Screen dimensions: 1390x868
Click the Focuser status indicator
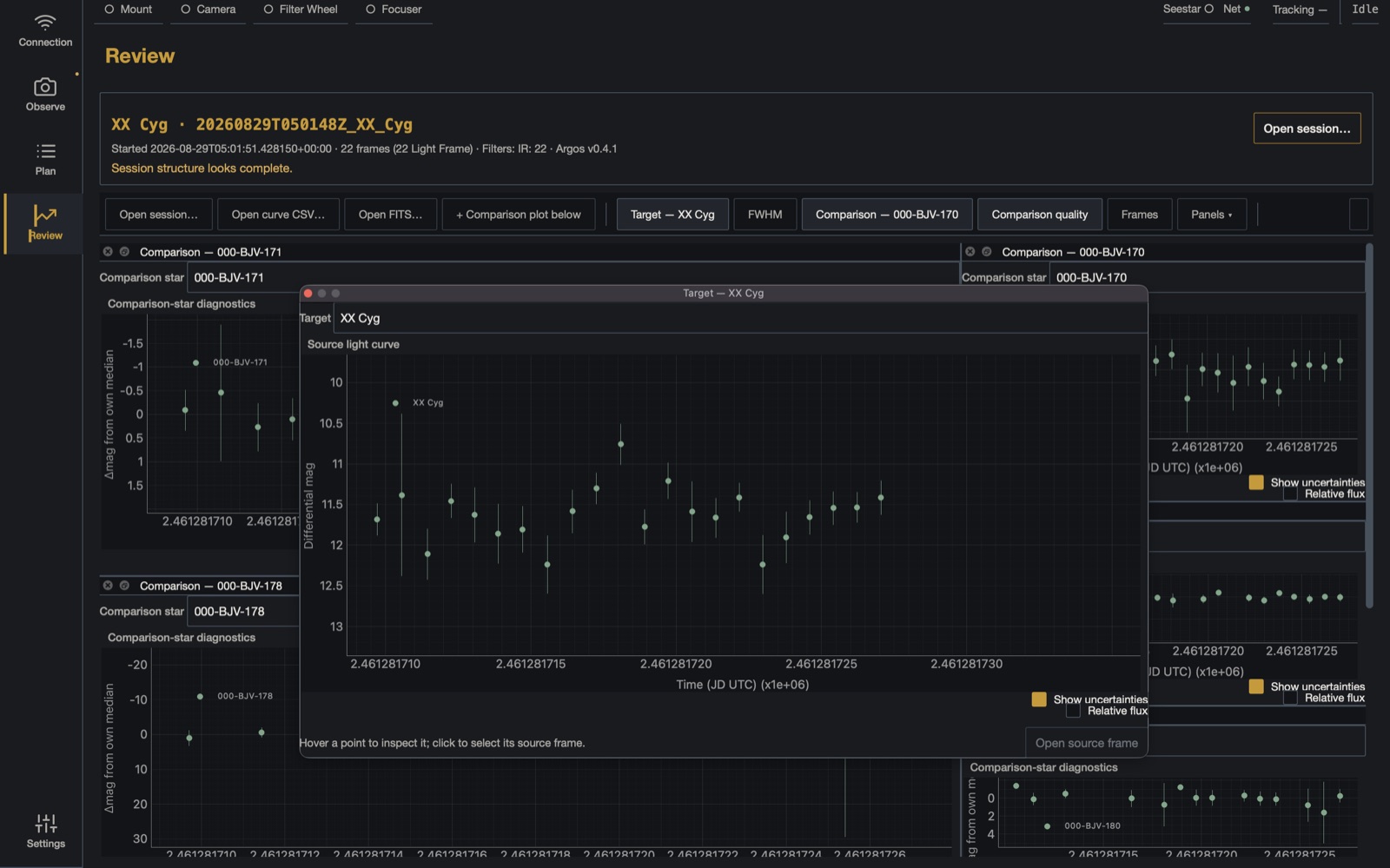(394, 10)
